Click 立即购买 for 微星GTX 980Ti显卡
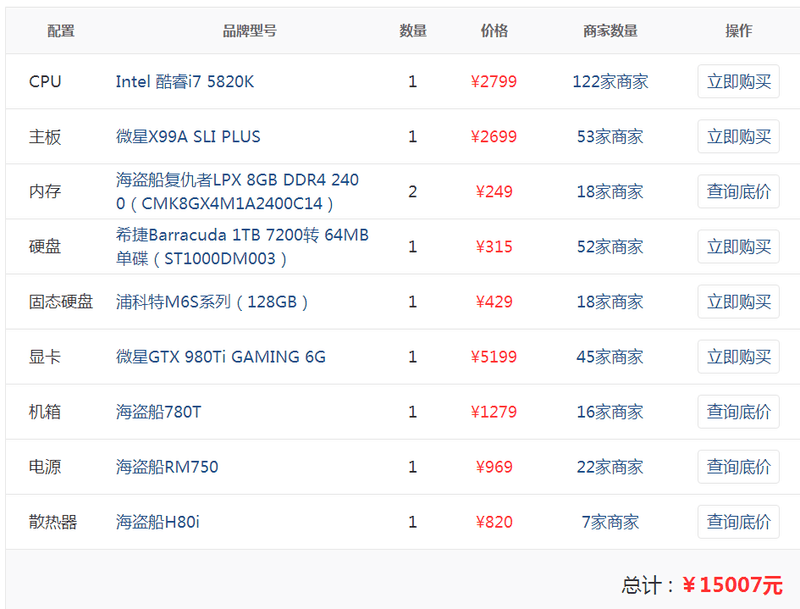This screenshot has height=609, width=800. 738,357
